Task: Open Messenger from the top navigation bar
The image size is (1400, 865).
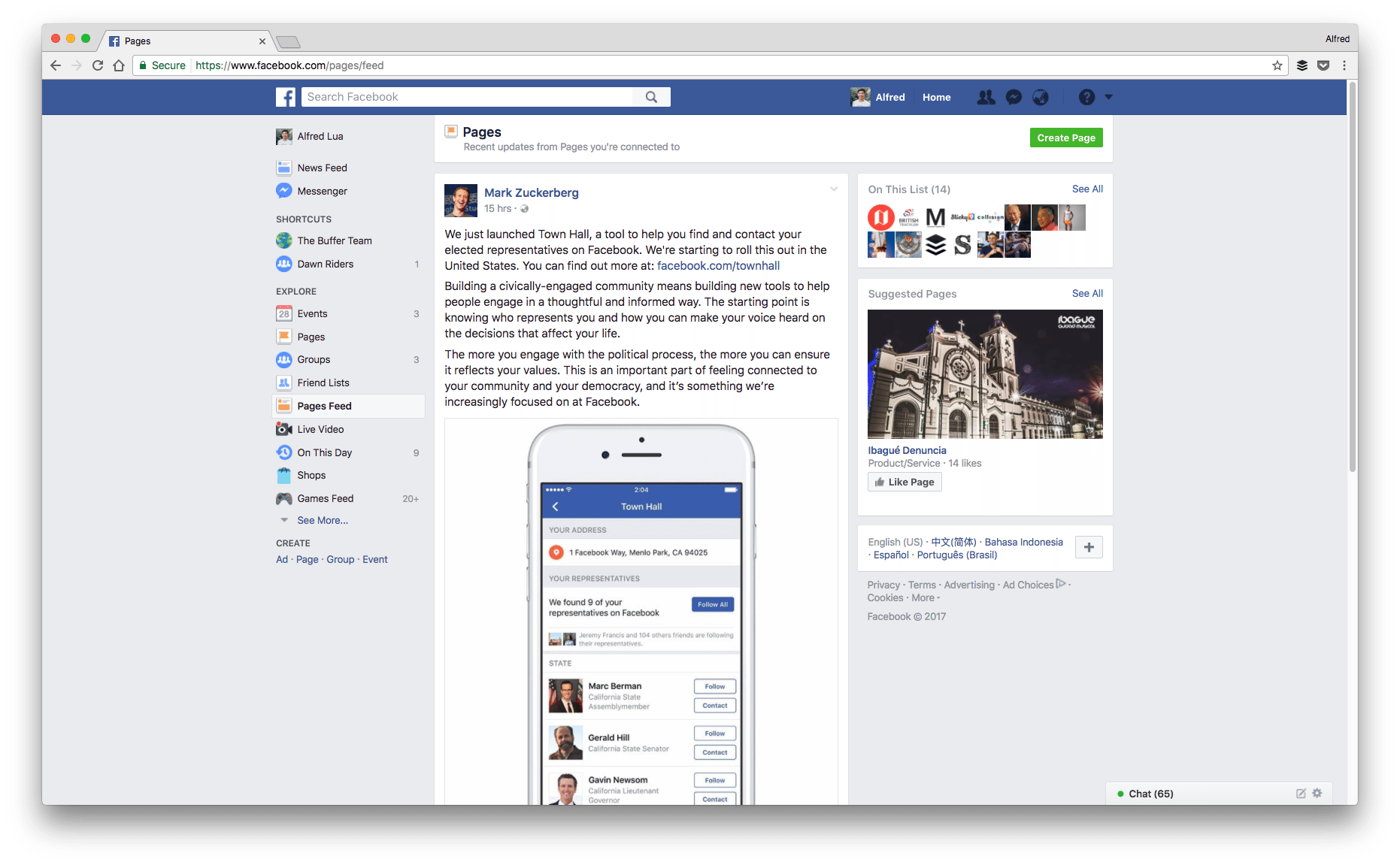Action: click(x=1013, y=97)
